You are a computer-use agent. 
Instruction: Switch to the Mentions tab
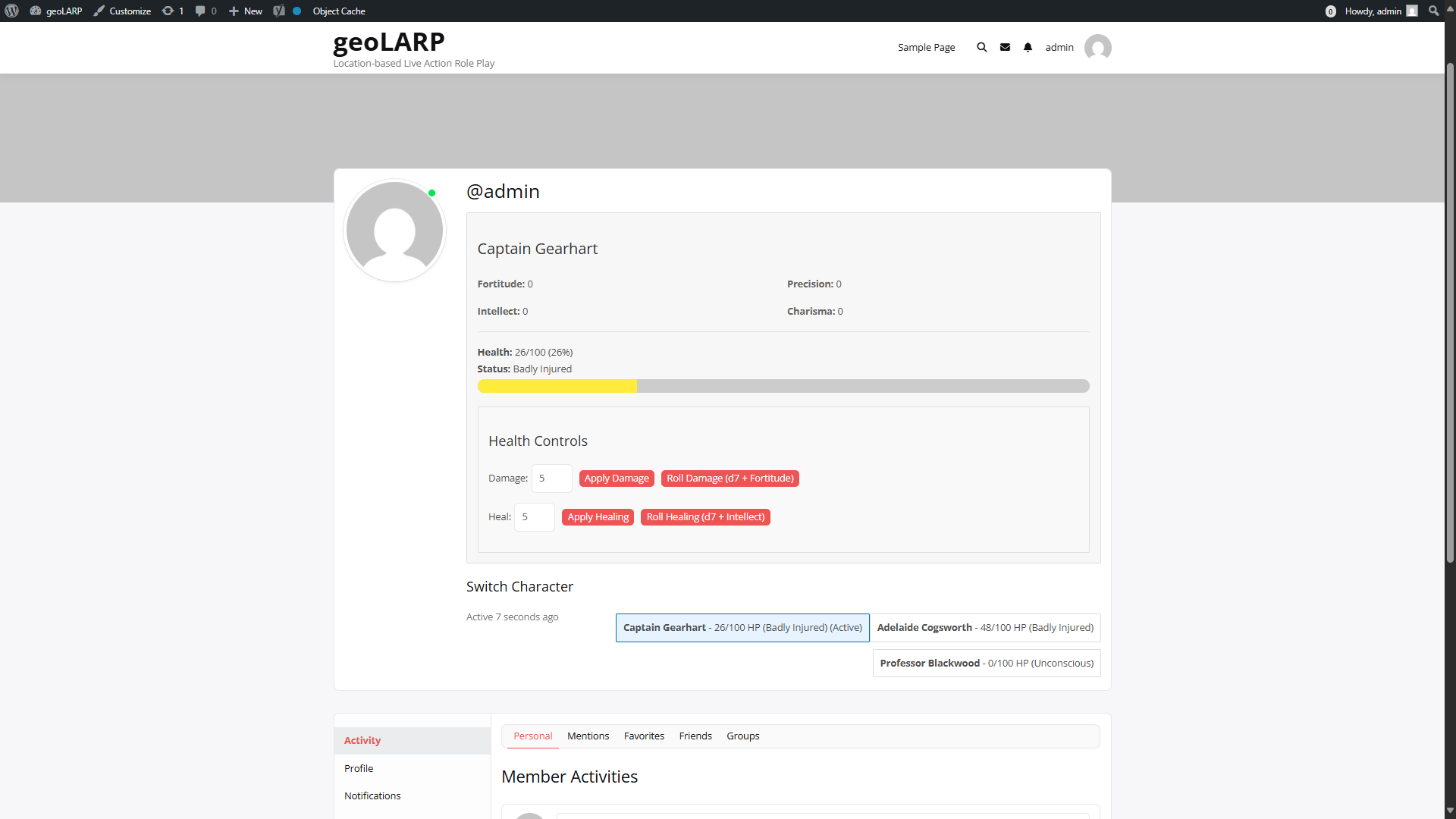[588, 736]
